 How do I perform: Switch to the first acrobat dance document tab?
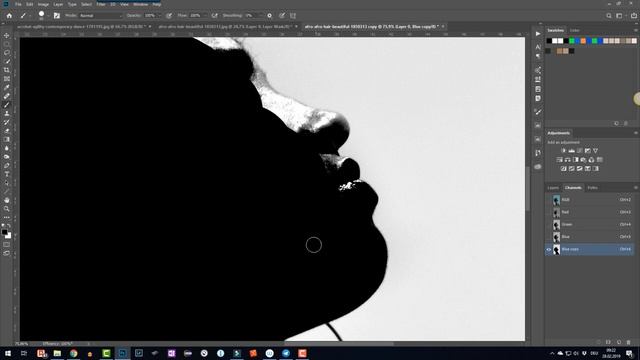[x=81, y=27]
